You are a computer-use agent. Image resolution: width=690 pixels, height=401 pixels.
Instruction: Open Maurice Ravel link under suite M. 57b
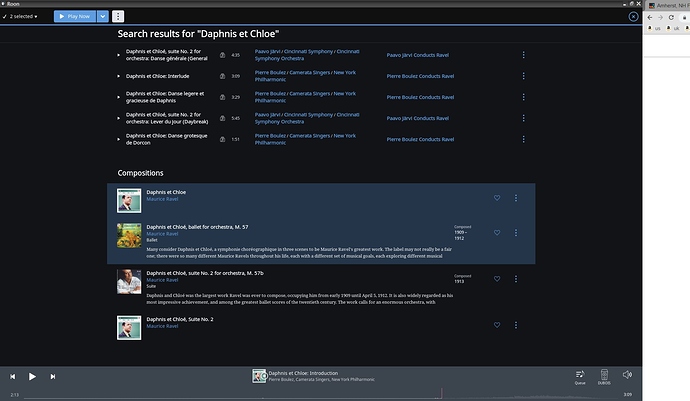pos(162,280)
